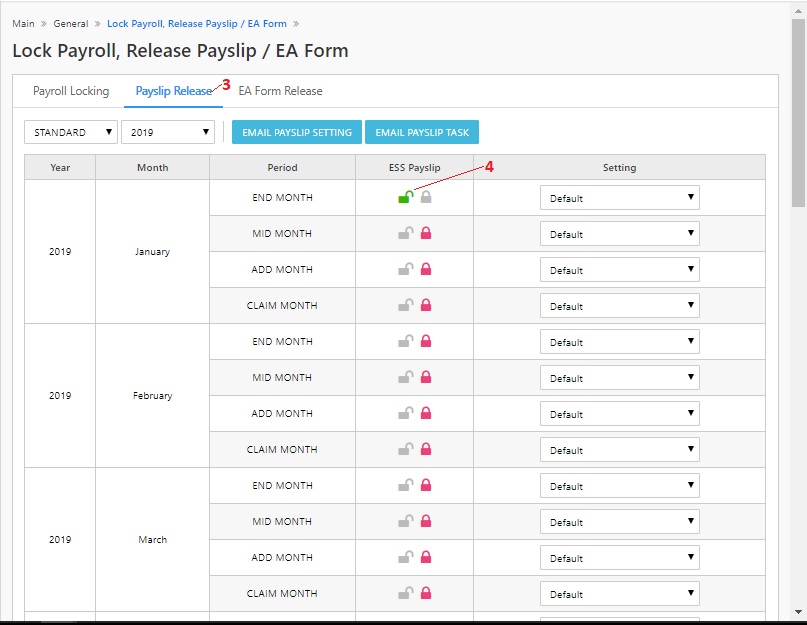807x625 pixels.
Task: Click the vertical scrollbar thumb
Action: pyautogui.click(x=798, y=113)
